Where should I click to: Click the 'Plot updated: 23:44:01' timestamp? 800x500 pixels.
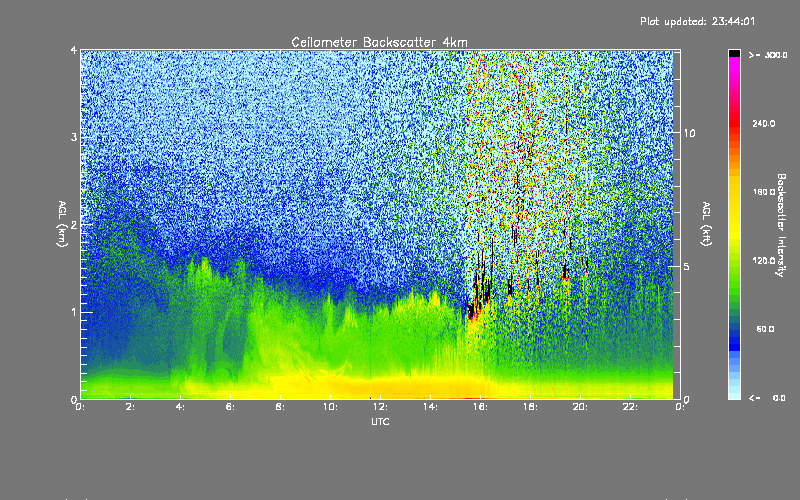click(697, 21)
